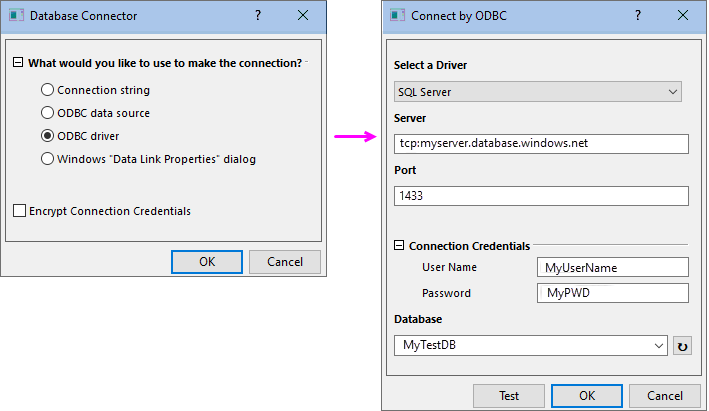Close the Connect by ODBC dialog
This screenshot has width=709, height=411.
(681, 16)
